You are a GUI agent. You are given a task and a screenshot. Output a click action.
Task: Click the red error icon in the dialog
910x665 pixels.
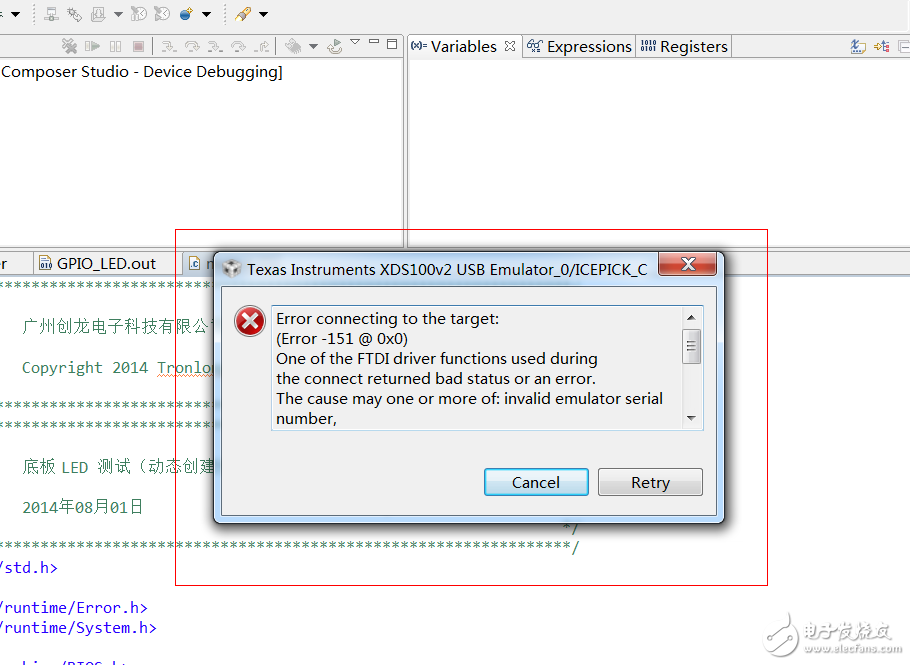coord(250,321)
